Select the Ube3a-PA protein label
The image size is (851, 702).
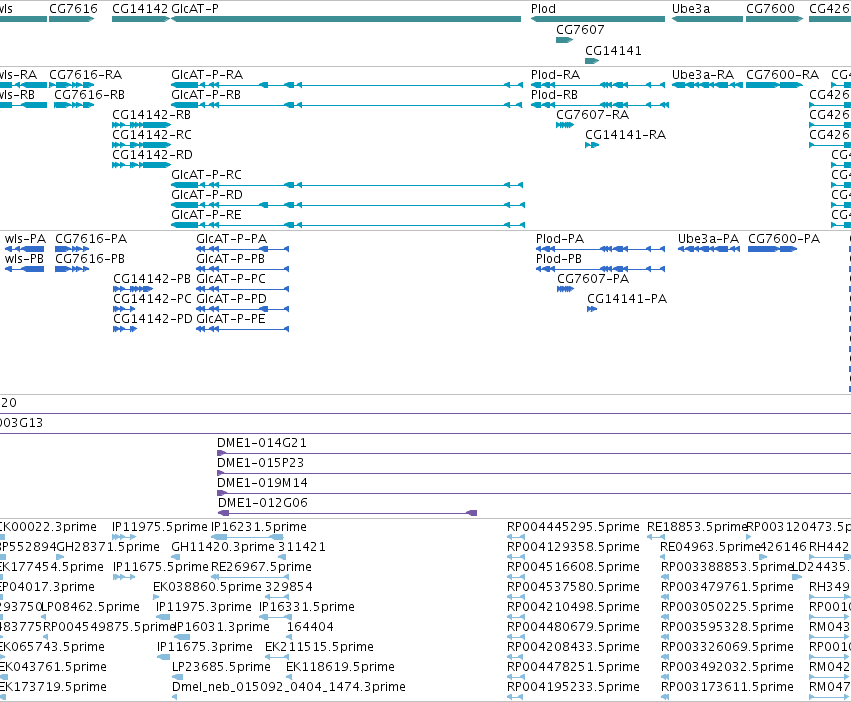click(709, 239)
